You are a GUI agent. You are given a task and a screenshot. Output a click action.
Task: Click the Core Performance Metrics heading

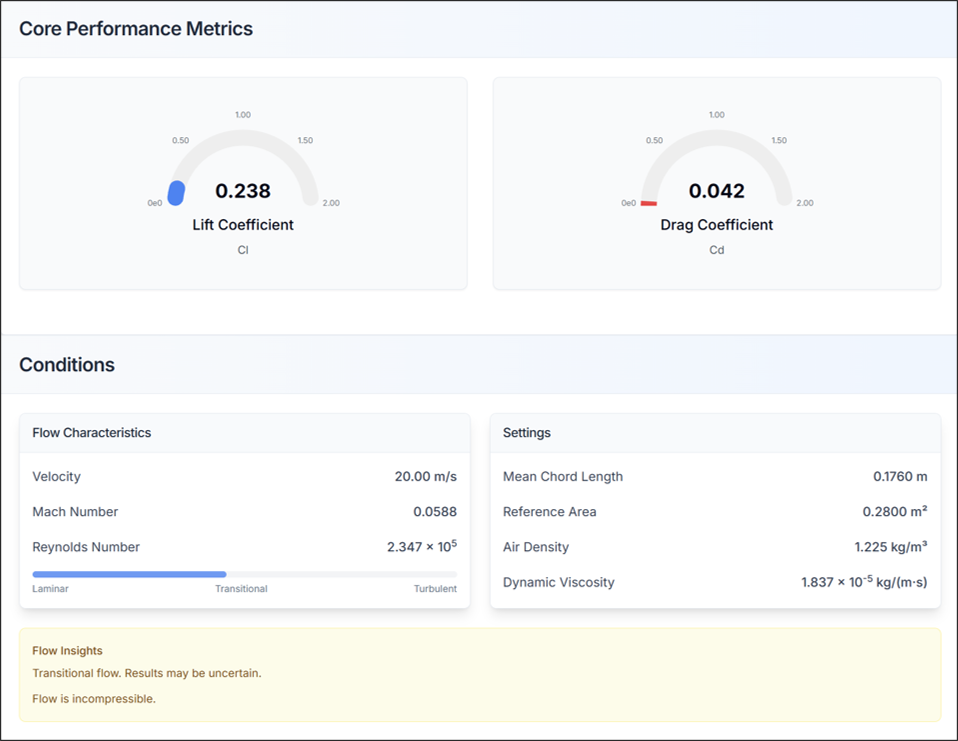pos(136,29)
